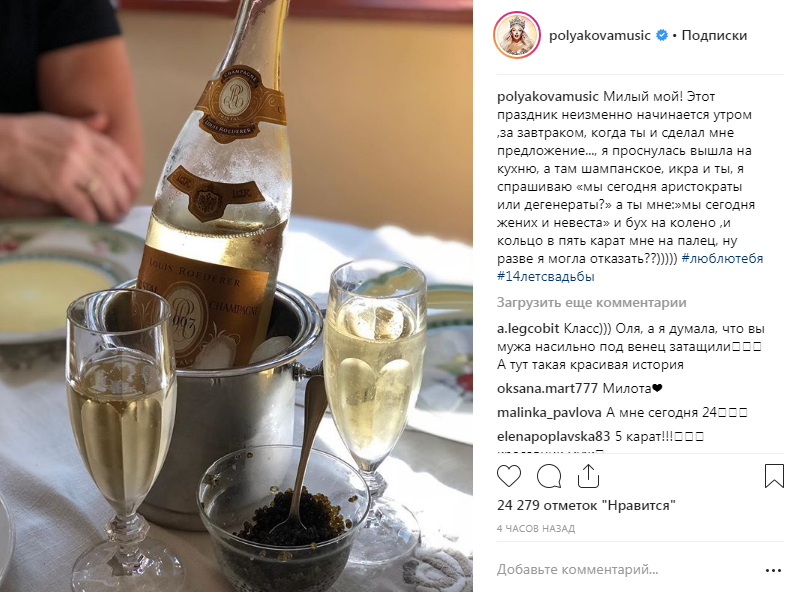Click the Добавьте комментарий input field
The width and height of the screenshot is (789, 592).
point(629,570)
